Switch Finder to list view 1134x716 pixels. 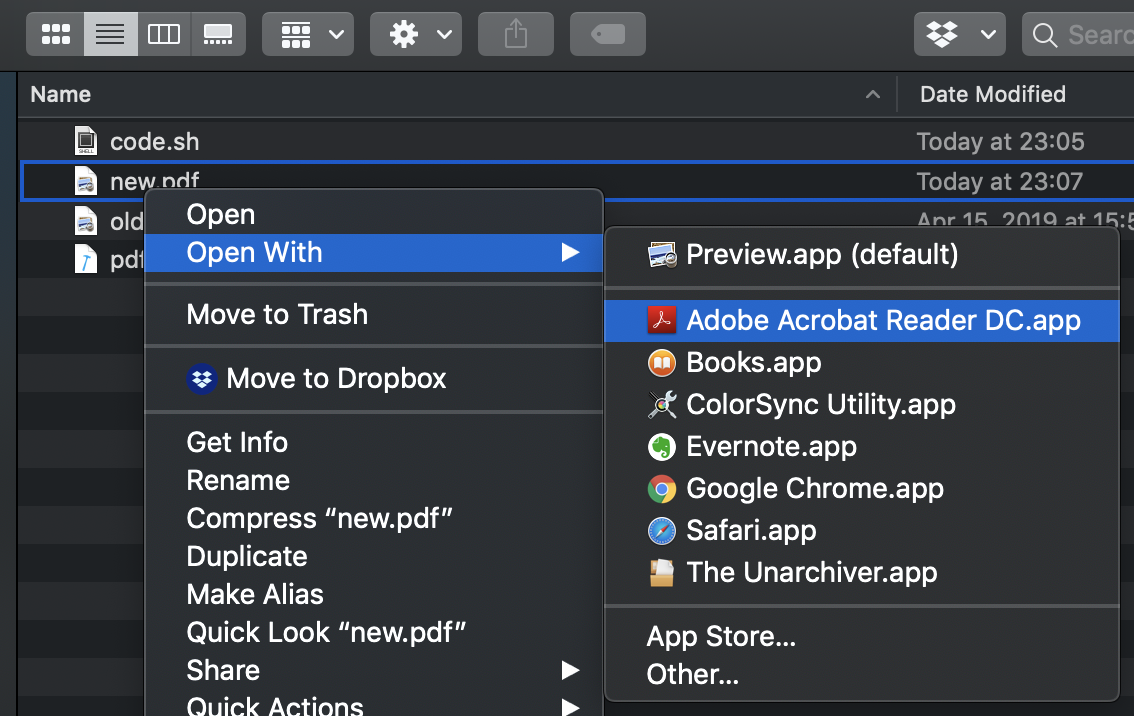tap(111, 34)
